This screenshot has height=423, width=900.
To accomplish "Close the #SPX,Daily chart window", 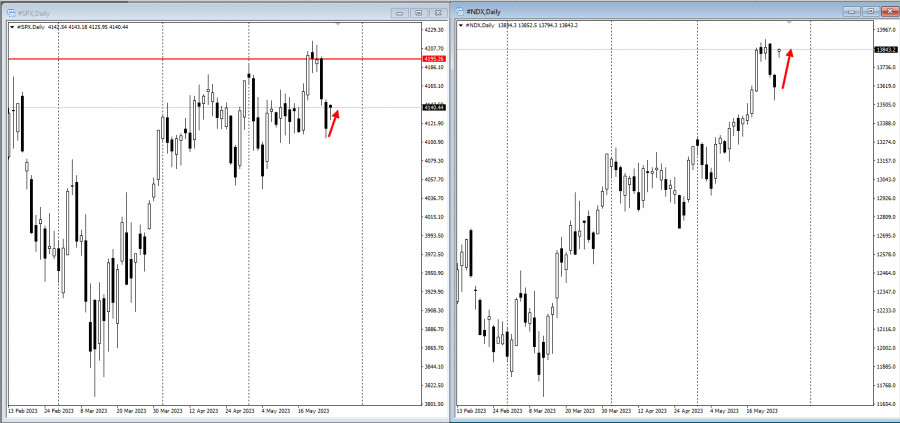I will [437, 13].
